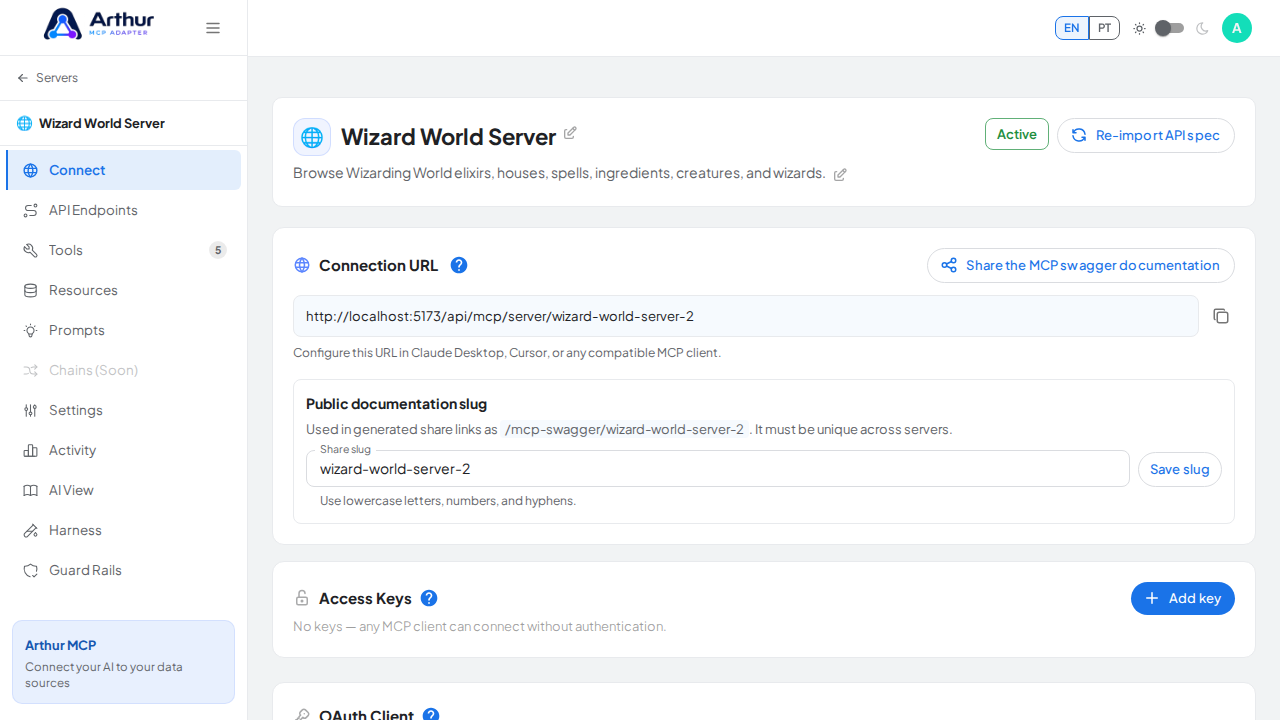Click the AI View book icon

click(x=31, y=490)
